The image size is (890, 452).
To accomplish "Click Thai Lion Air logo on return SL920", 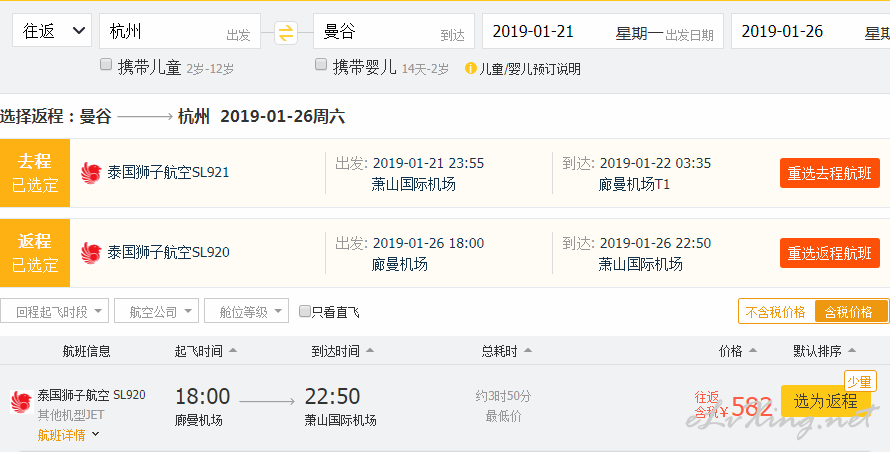I will 91,253.
